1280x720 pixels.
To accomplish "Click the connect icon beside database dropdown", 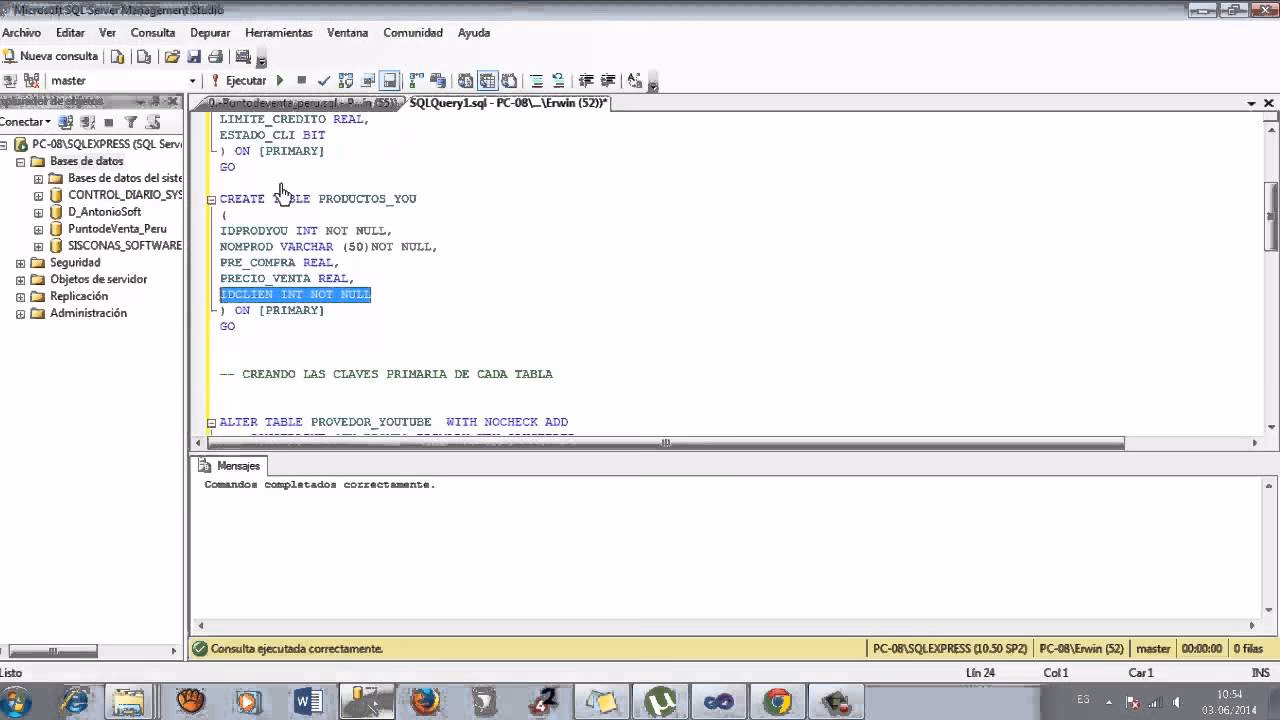I will (x=10, y=81).
